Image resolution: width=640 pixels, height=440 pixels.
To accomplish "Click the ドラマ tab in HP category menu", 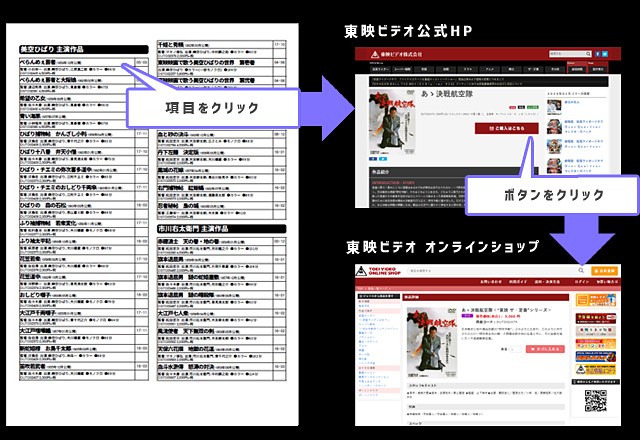I will [x=467, y=69].
